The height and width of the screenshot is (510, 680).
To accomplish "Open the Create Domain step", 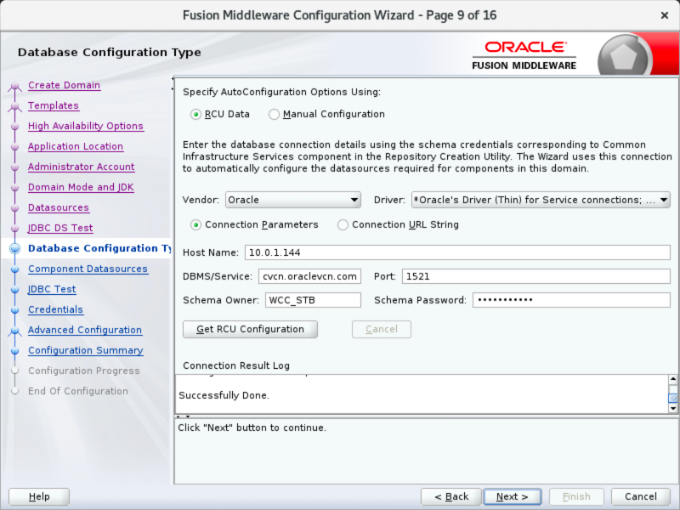I will (x=64, y=85).
